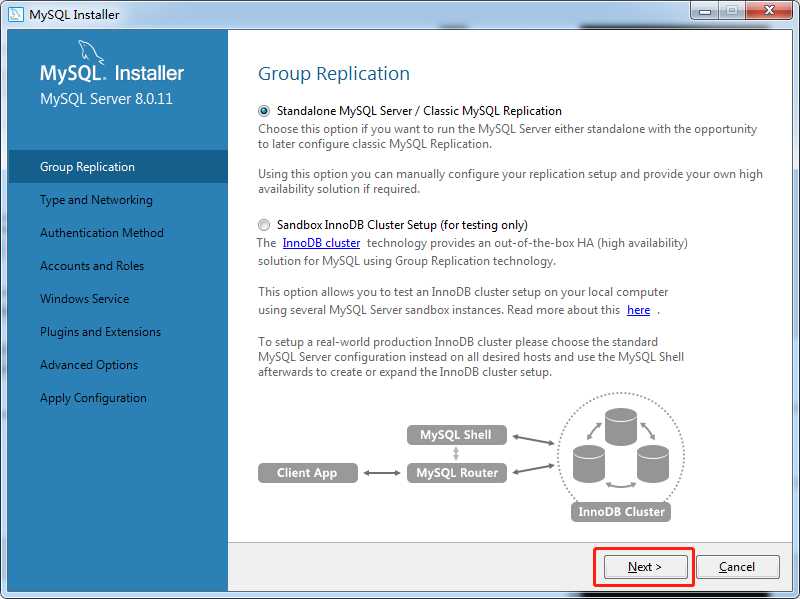The image size is (800, 599).
Task: Select Authentication Method in sidebar
Action: tap(102, 233)
